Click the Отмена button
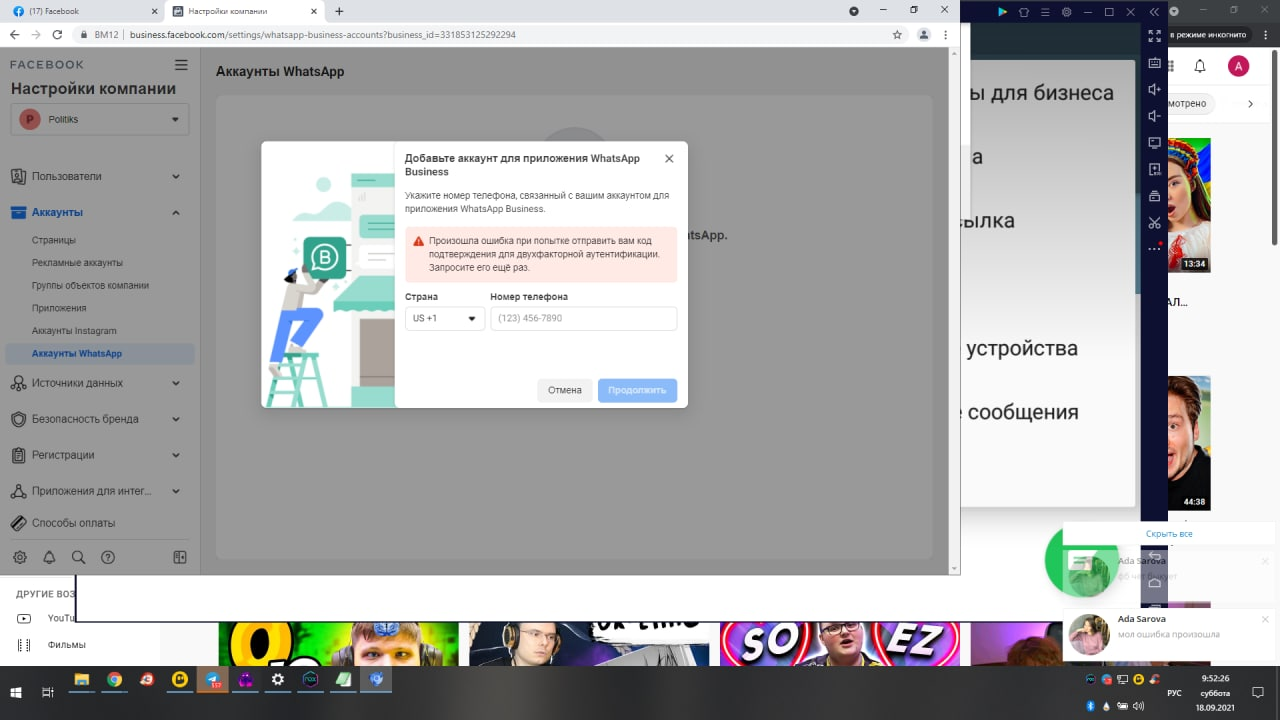Viewport: 1280px width, 720px height. coord(564,390)
